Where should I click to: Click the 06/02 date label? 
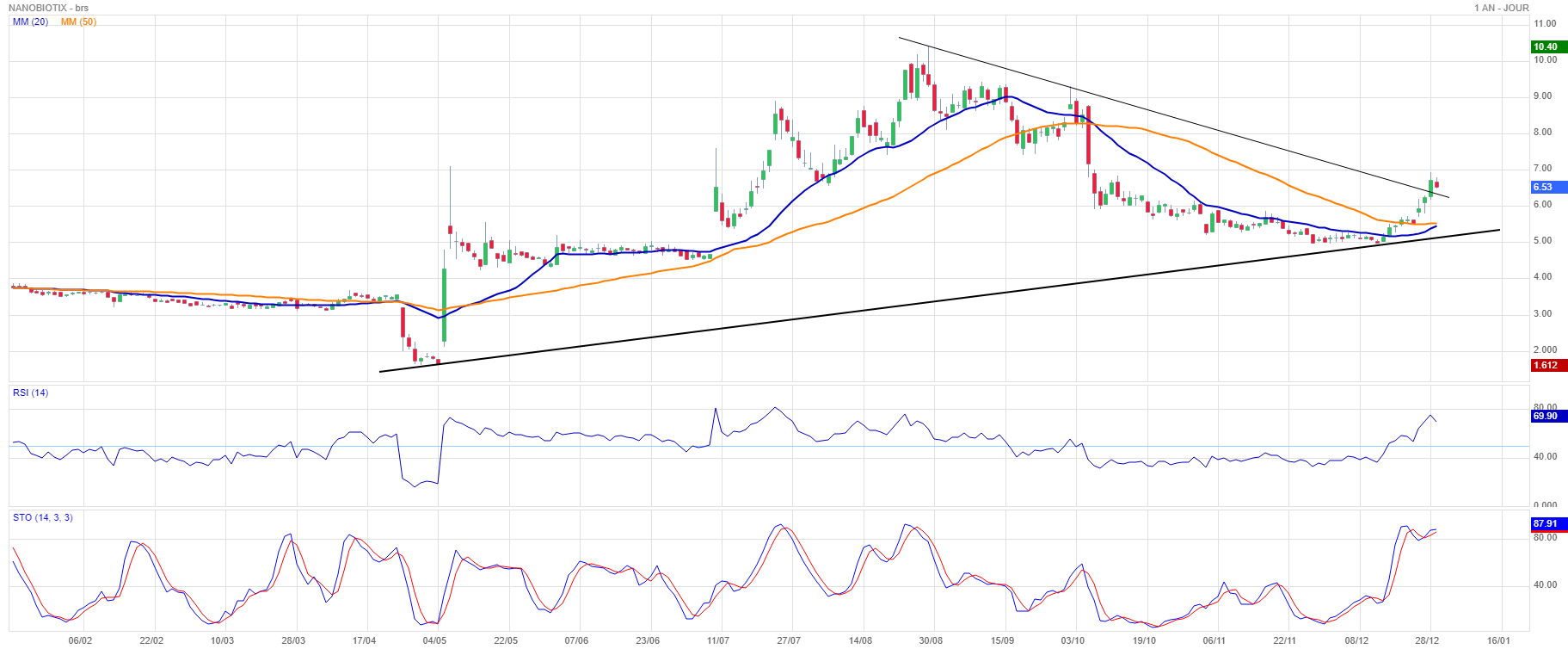tap(80, 640)
